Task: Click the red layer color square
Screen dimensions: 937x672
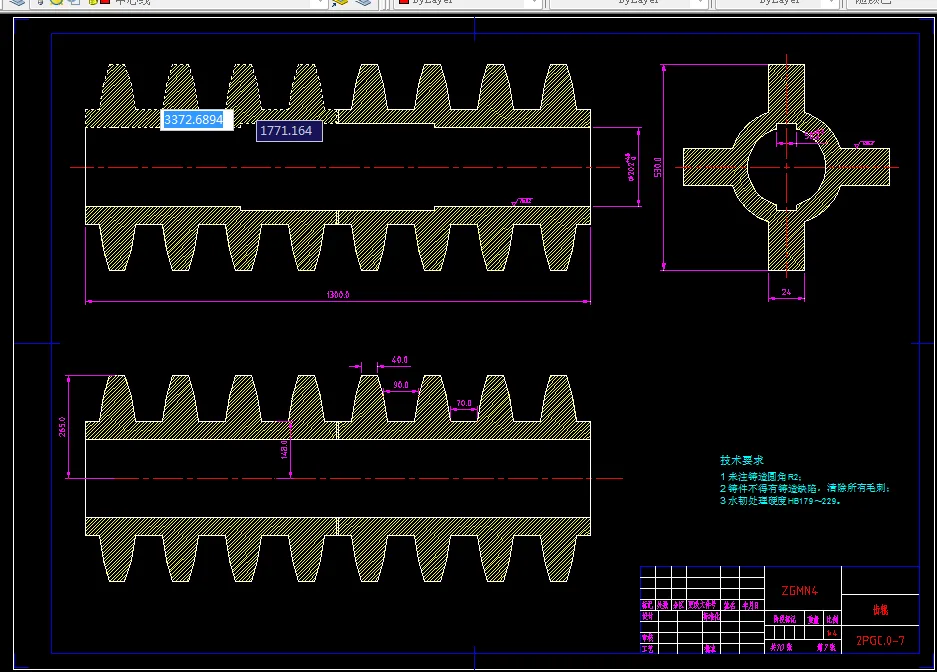Action: pyautogui.click(x=105, y=2)
